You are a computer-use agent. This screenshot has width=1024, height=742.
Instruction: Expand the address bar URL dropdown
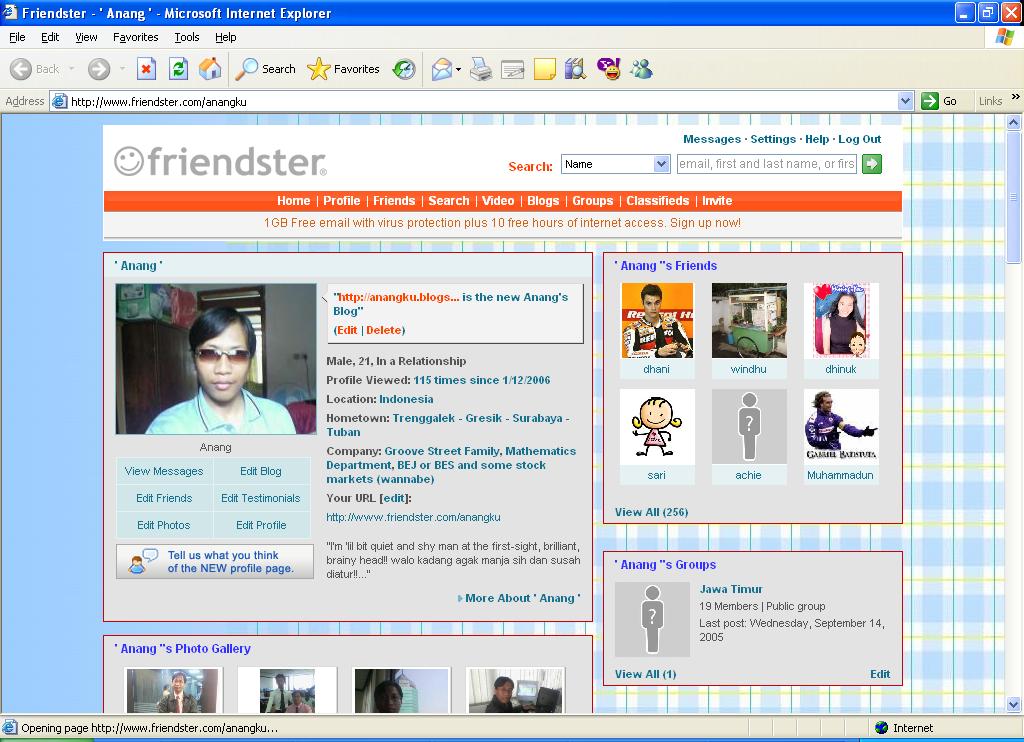(905, 101)
